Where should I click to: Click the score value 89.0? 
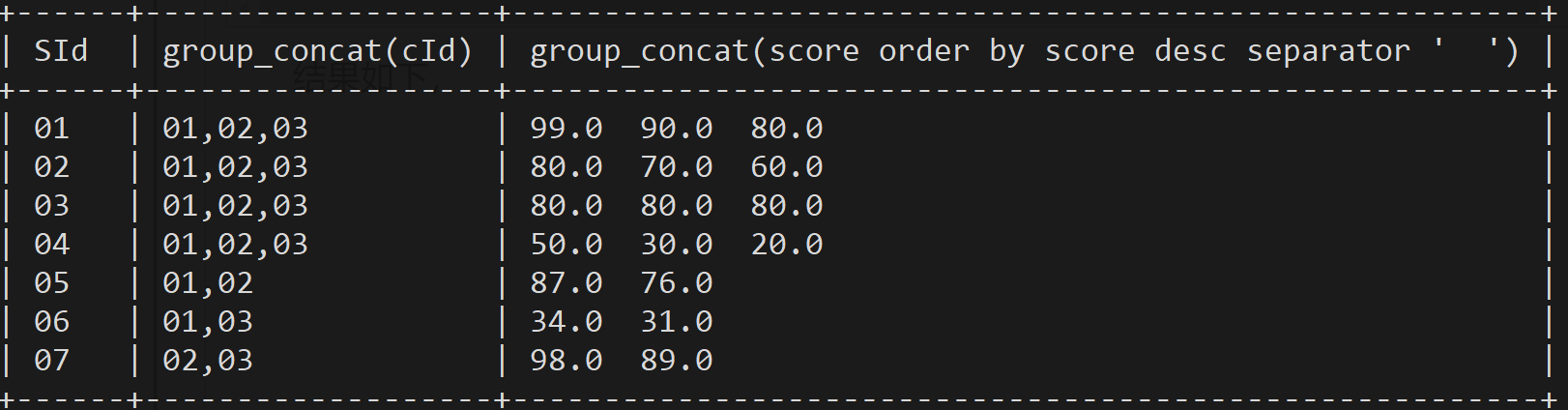pos(677,360)
